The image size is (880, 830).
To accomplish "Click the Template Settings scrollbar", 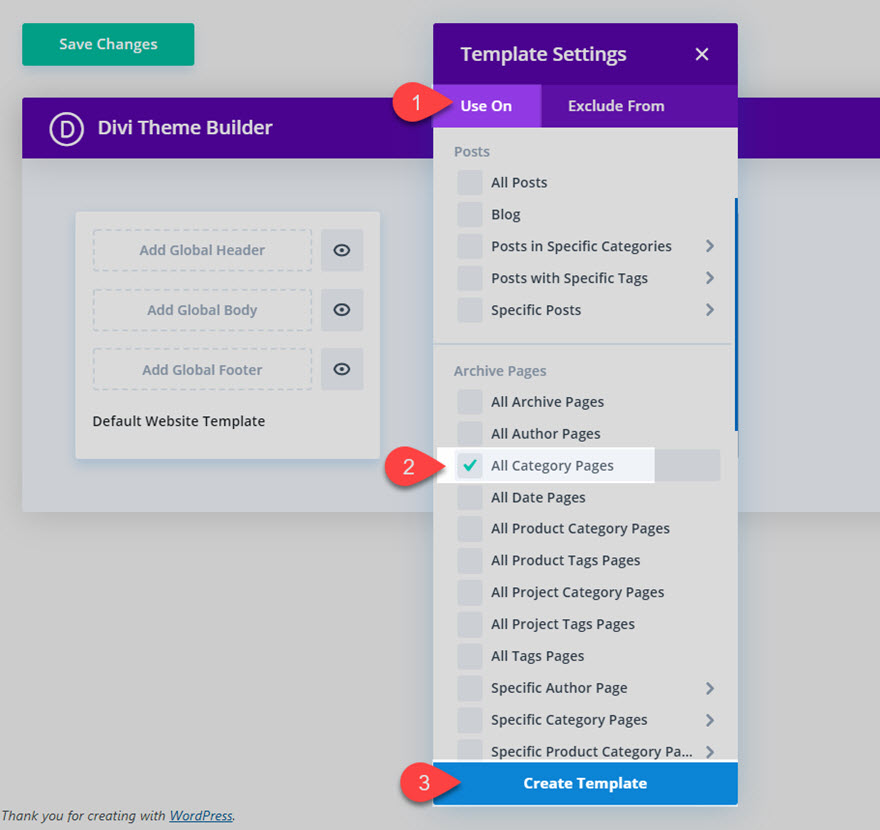I will point(736,314).
